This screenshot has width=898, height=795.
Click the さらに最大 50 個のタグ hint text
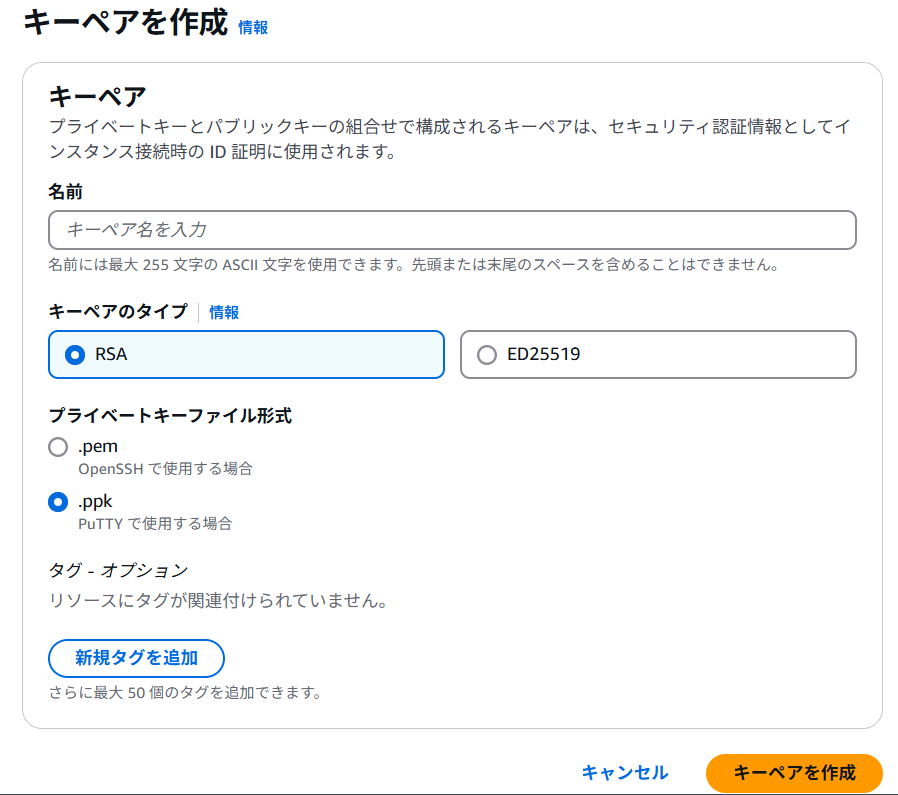pos(185,692)
